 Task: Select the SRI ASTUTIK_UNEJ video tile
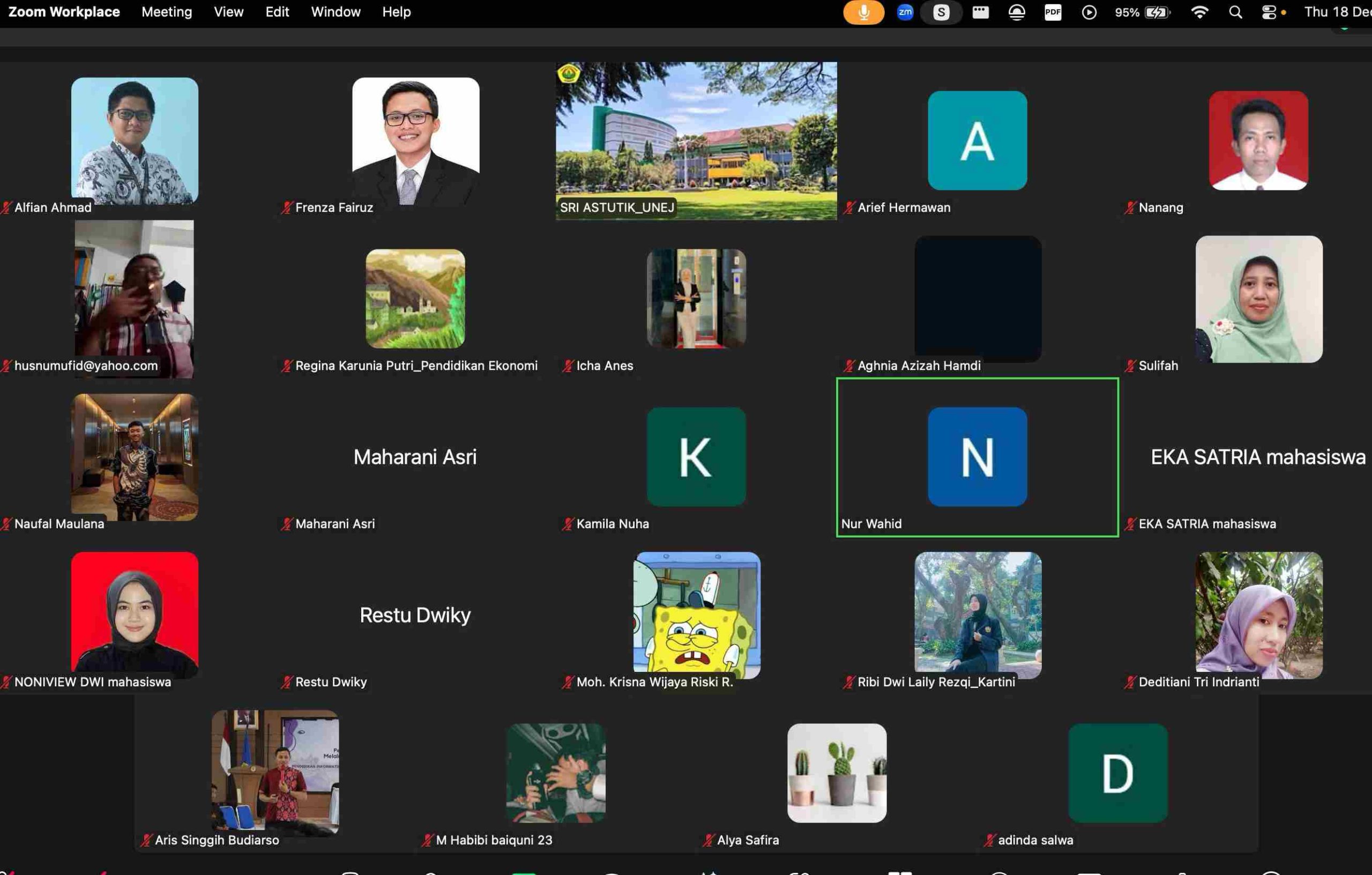(x=696, y=141)
